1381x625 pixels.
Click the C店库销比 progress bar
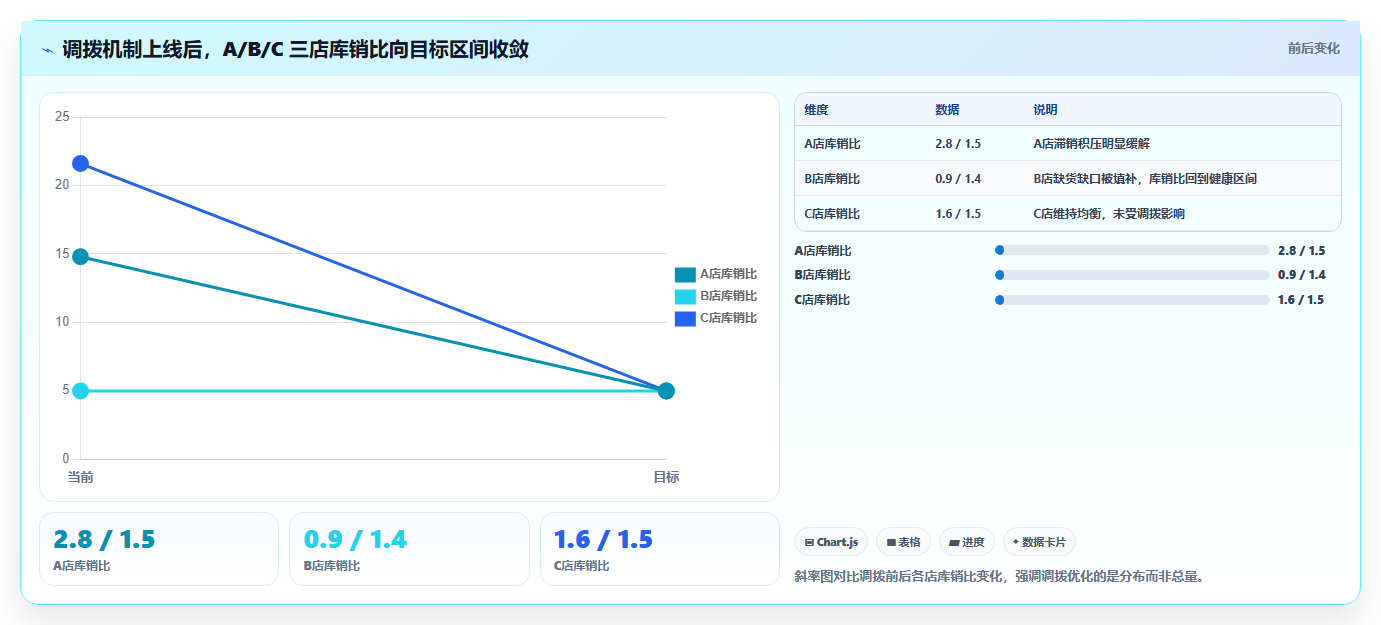1132,300
